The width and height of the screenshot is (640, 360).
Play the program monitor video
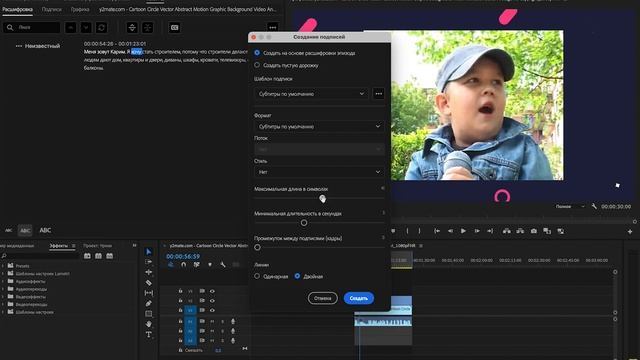point(463,231)
